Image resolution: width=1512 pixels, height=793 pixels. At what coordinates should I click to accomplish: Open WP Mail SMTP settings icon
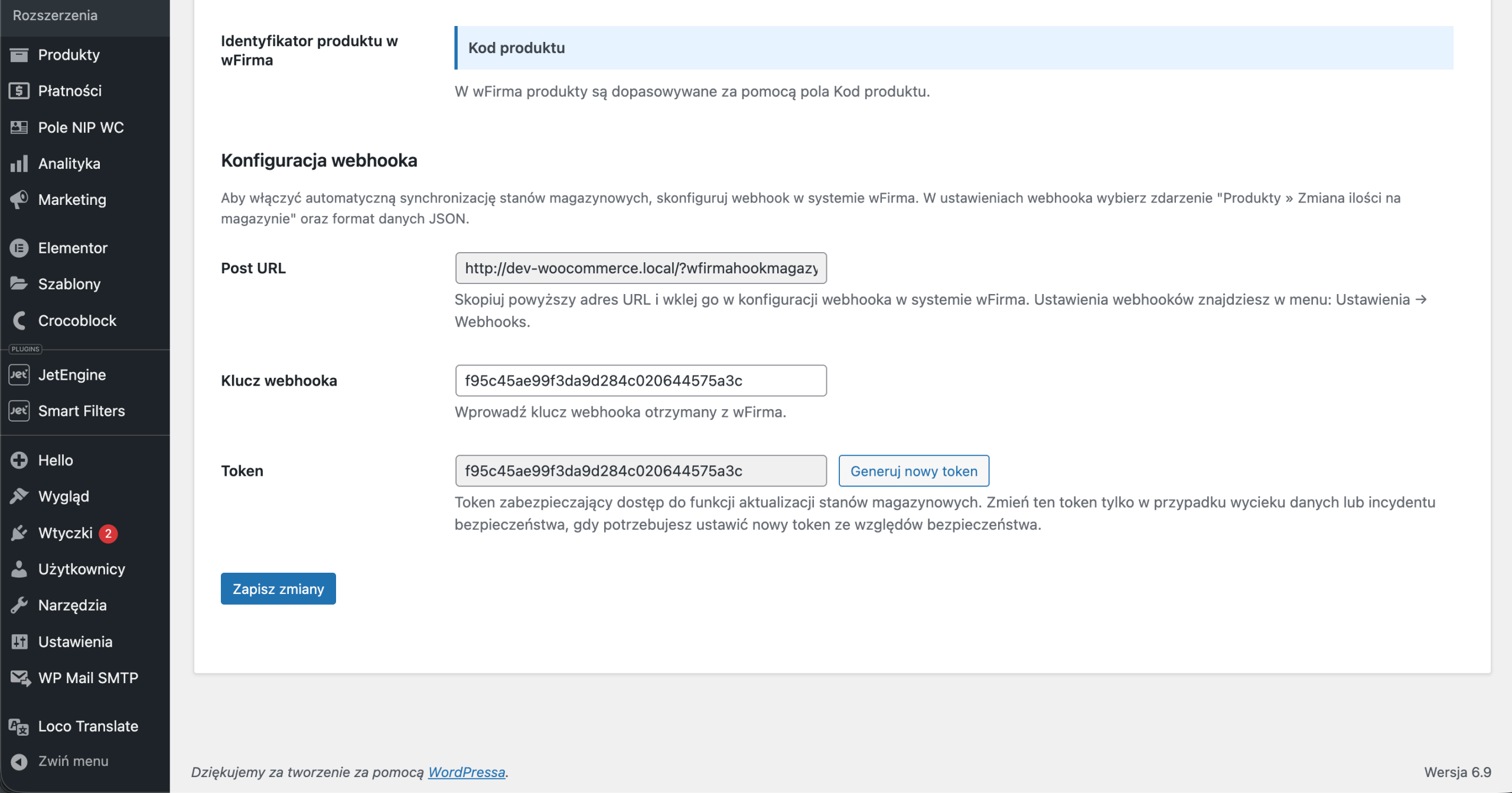(19, 678)
